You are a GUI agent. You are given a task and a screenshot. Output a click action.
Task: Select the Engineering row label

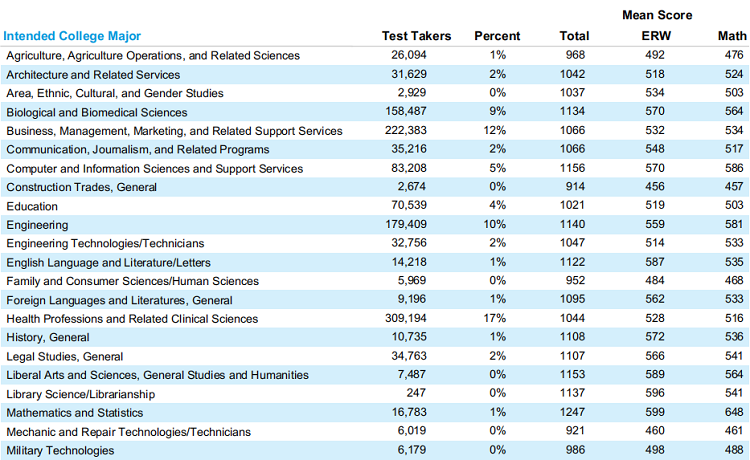(x=37, y=225)
